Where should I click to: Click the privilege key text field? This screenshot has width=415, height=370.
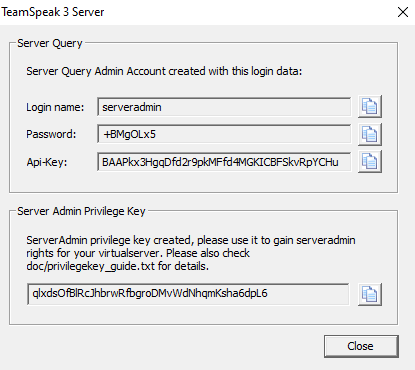coord(188,294)
